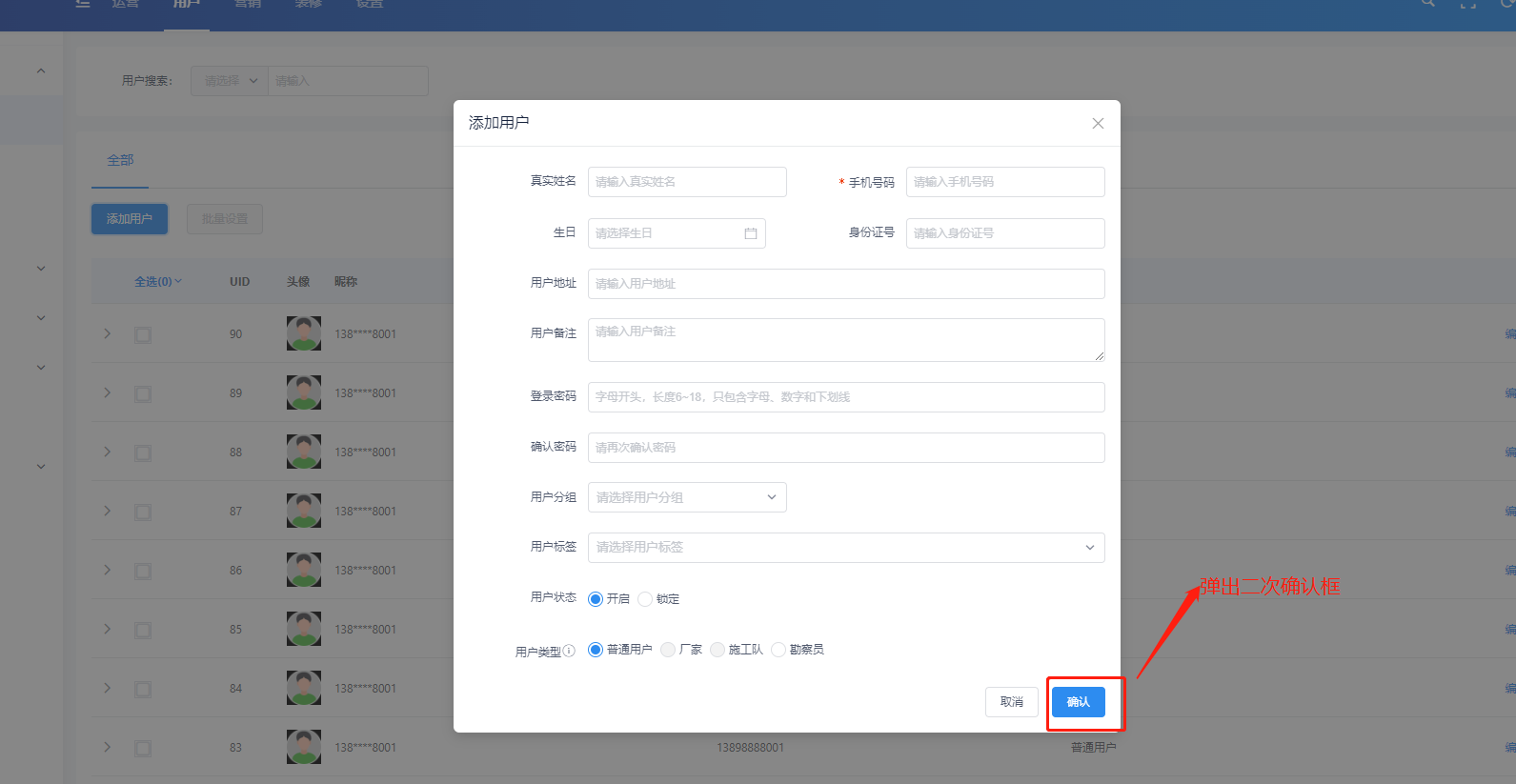Click the 取消 button
Screen dimensions: 1516x784
click(x=1011, y=702)
